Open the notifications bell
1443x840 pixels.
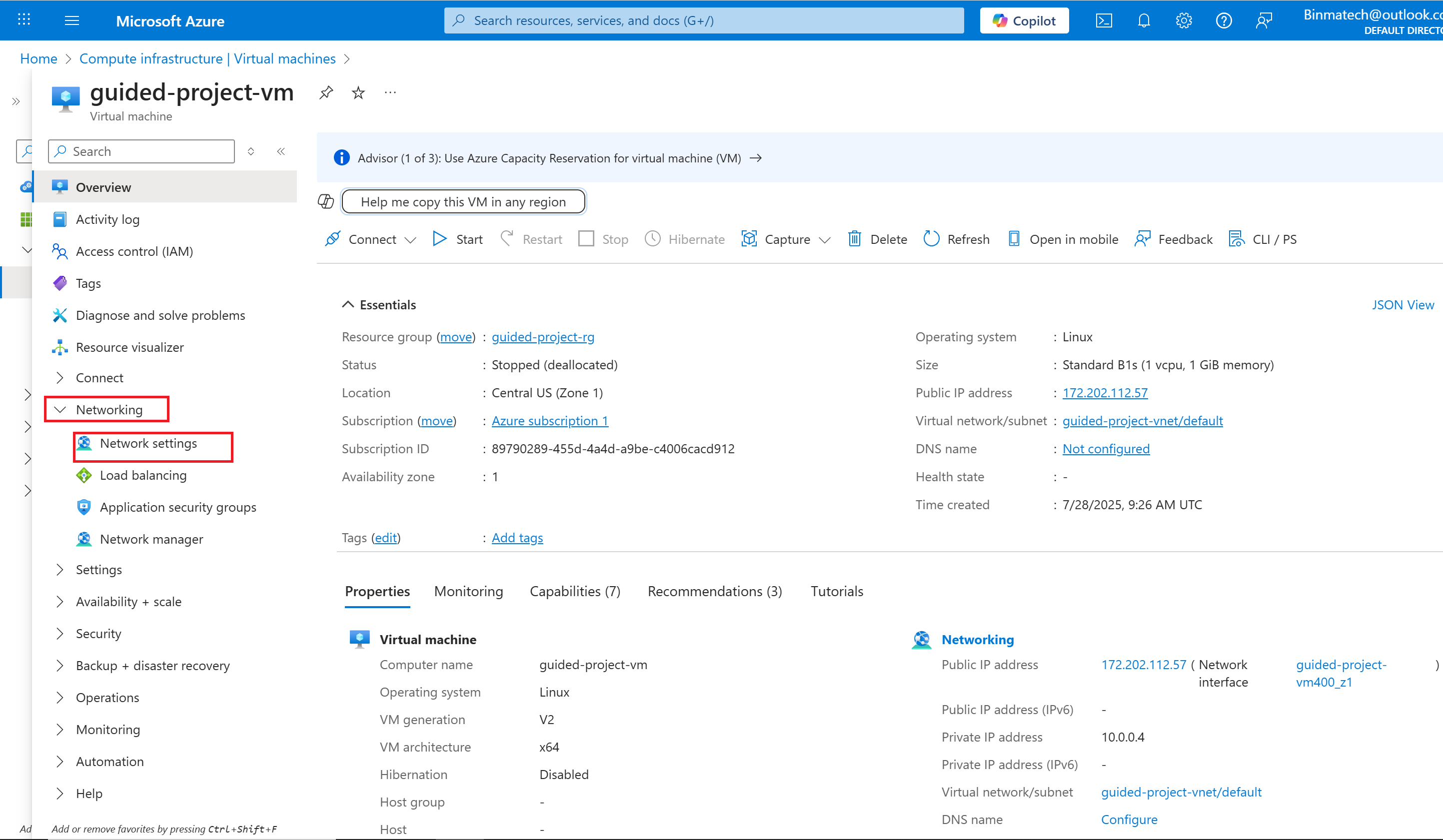click(1144, 20)
